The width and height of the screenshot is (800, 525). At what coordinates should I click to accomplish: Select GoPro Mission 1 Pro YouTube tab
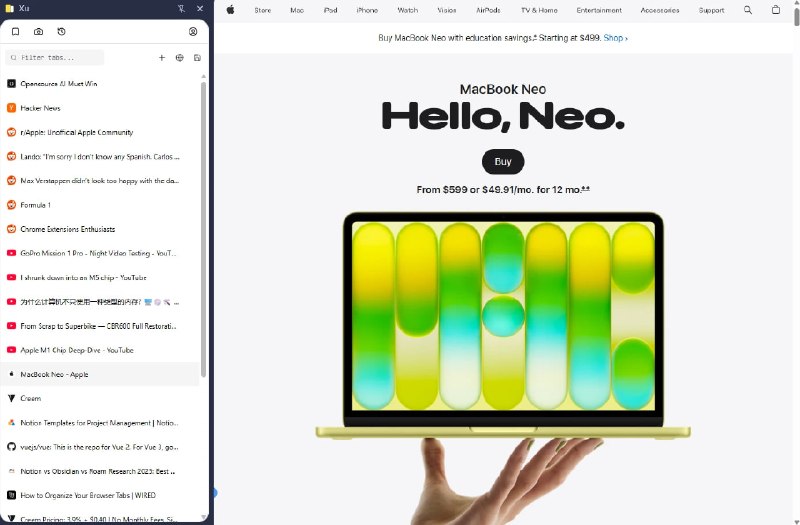pos(100,253)
